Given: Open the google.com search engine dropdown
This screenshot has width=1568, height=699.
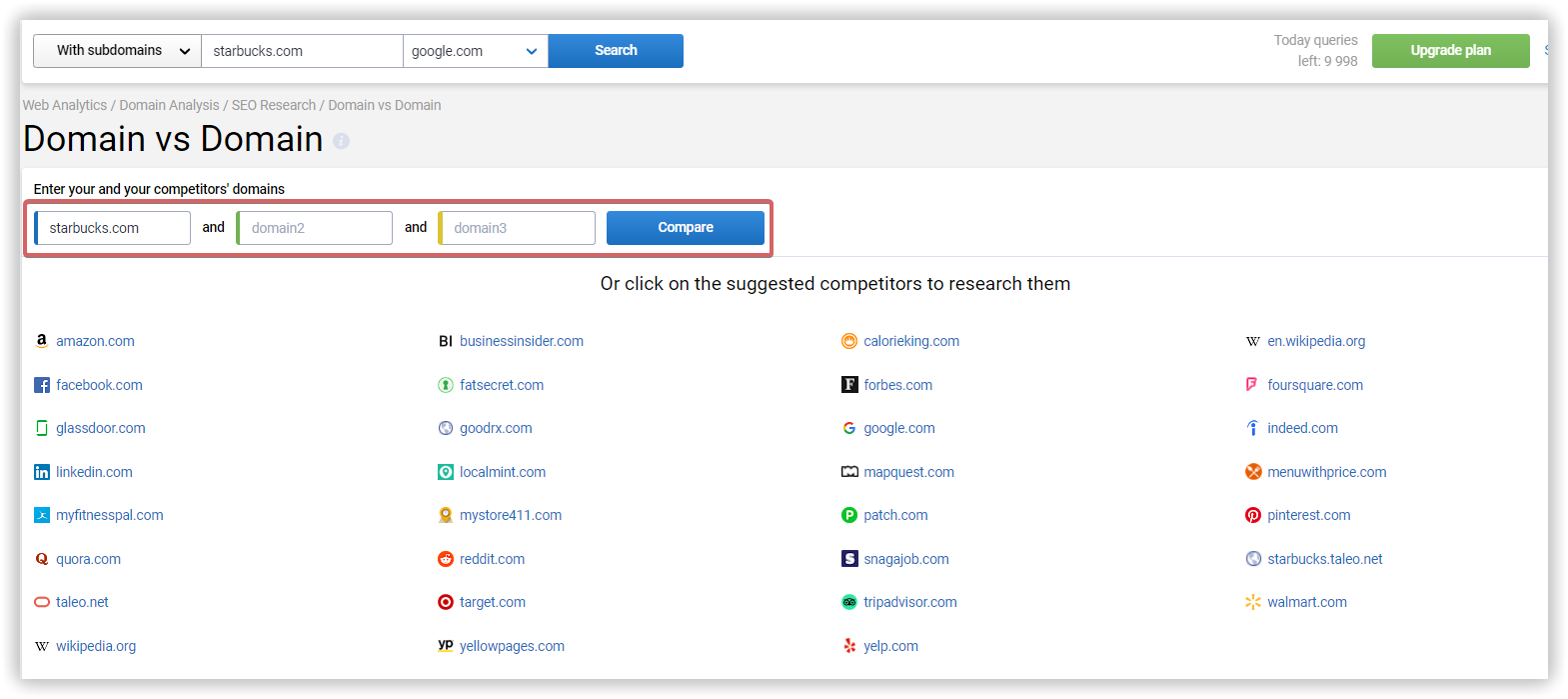Looking at the screenshot, I should click(476, 51).
